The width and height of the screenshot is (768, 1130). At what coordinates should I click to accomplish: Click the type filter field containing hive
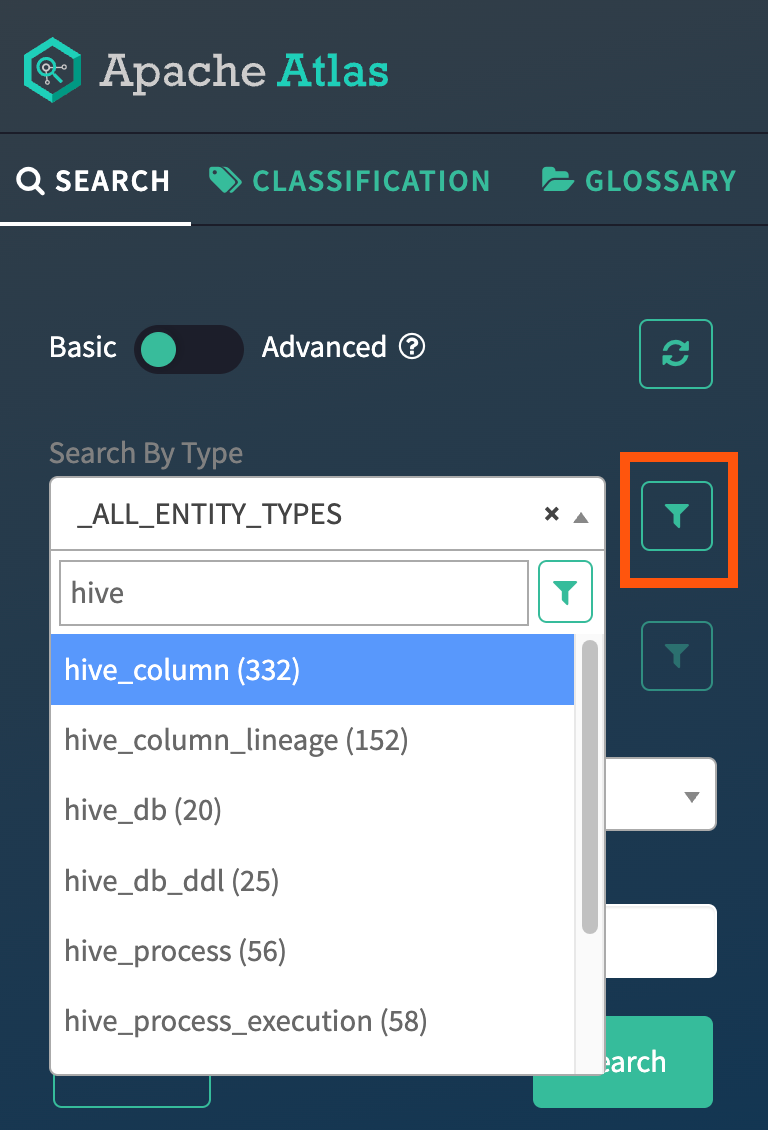click(292, 593)
